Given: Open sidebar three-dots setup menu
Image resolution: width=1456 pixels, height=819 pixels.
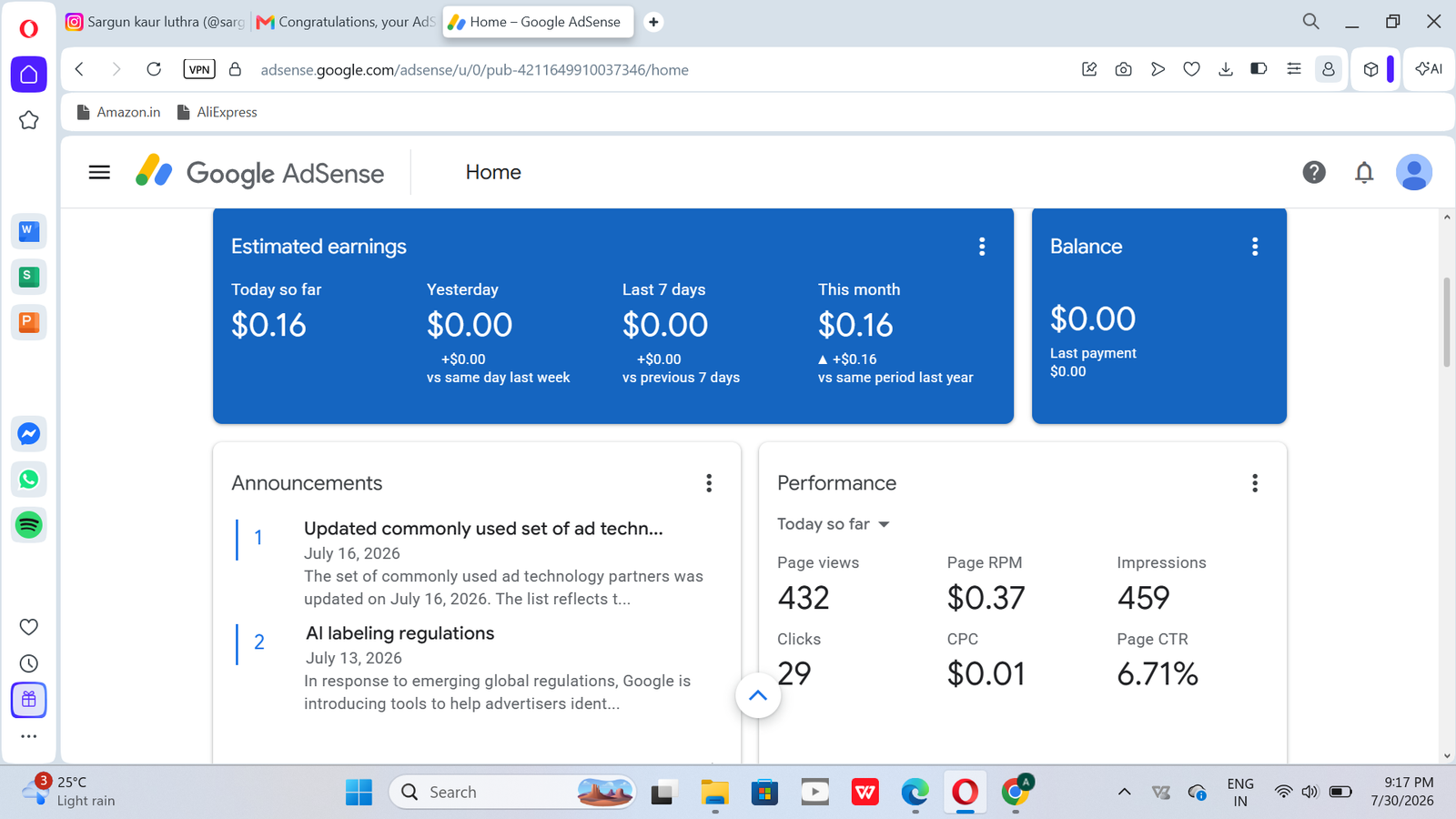Looking at the screenshot, I should tap(29, 736).
